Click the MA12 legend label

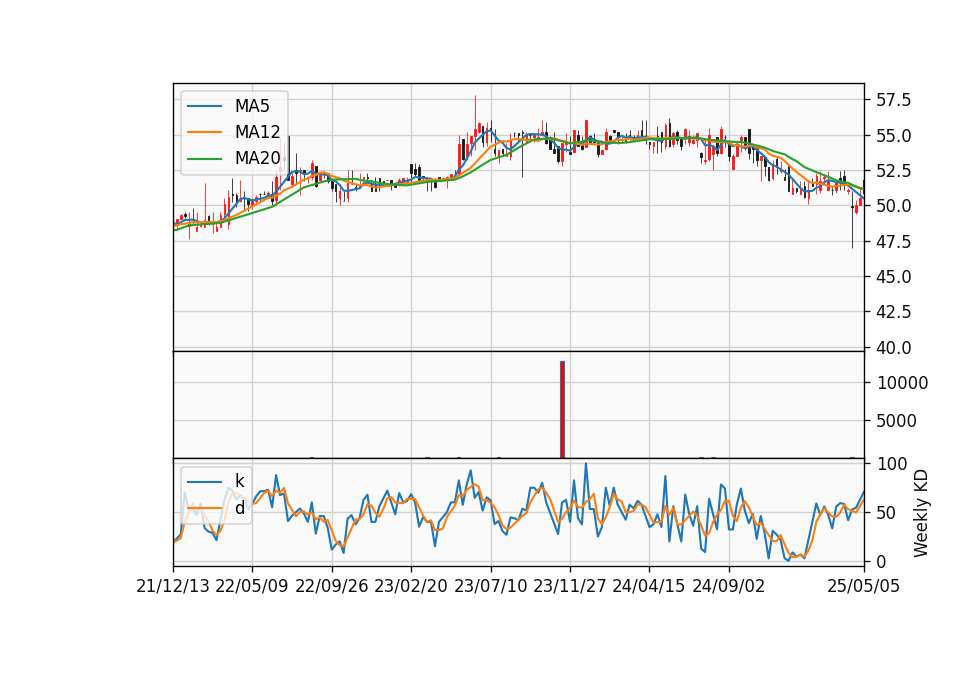pos(257,132)
